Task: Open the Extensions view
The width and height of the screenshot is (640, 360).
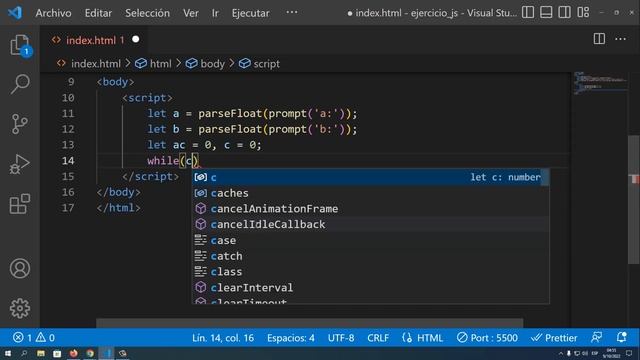Action: [20, 204]
